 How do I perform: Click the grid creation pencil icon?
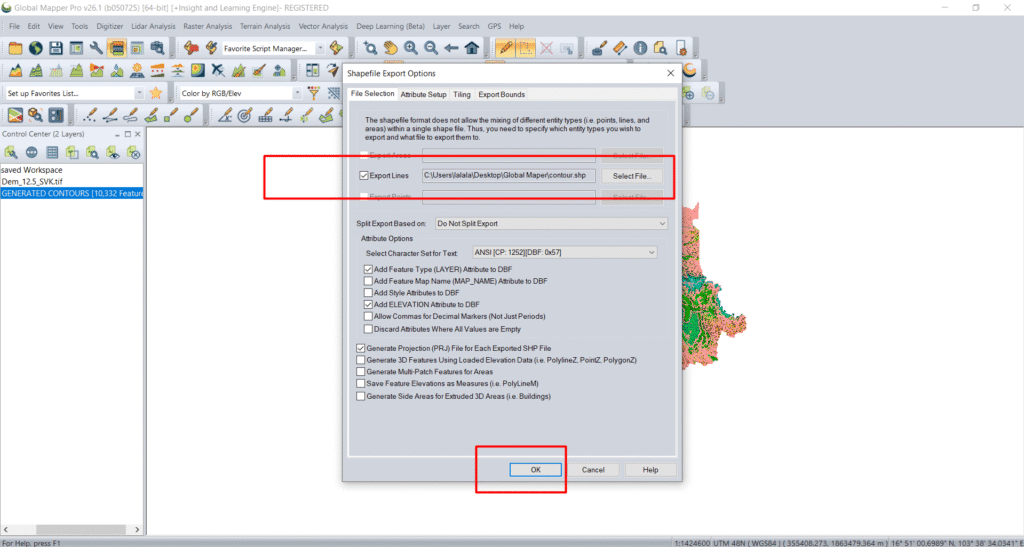point(265,116)
